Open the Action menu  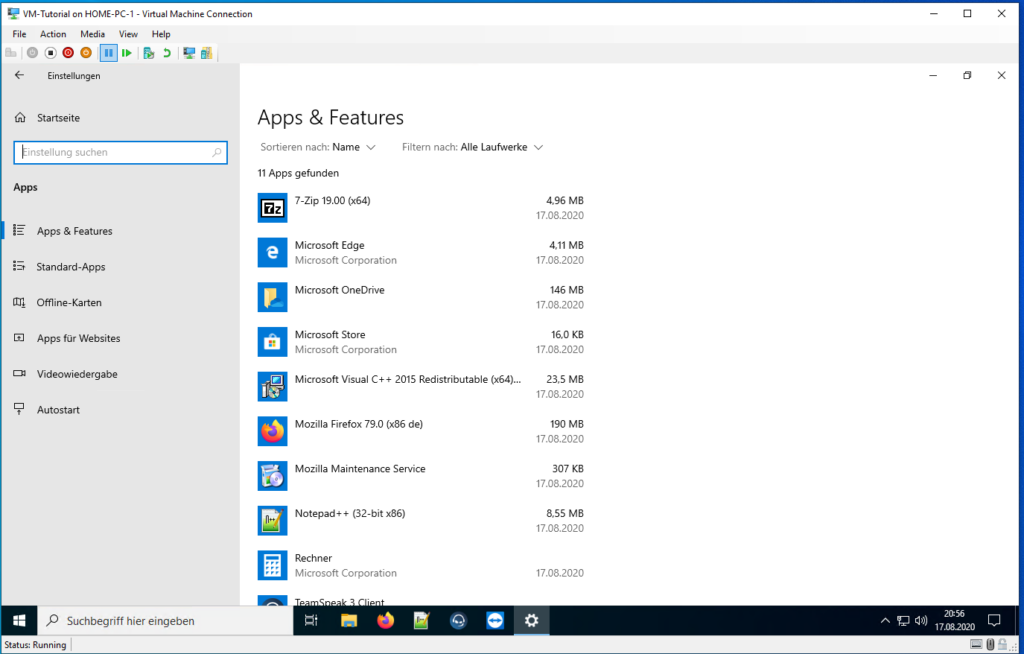pos(53,34)
